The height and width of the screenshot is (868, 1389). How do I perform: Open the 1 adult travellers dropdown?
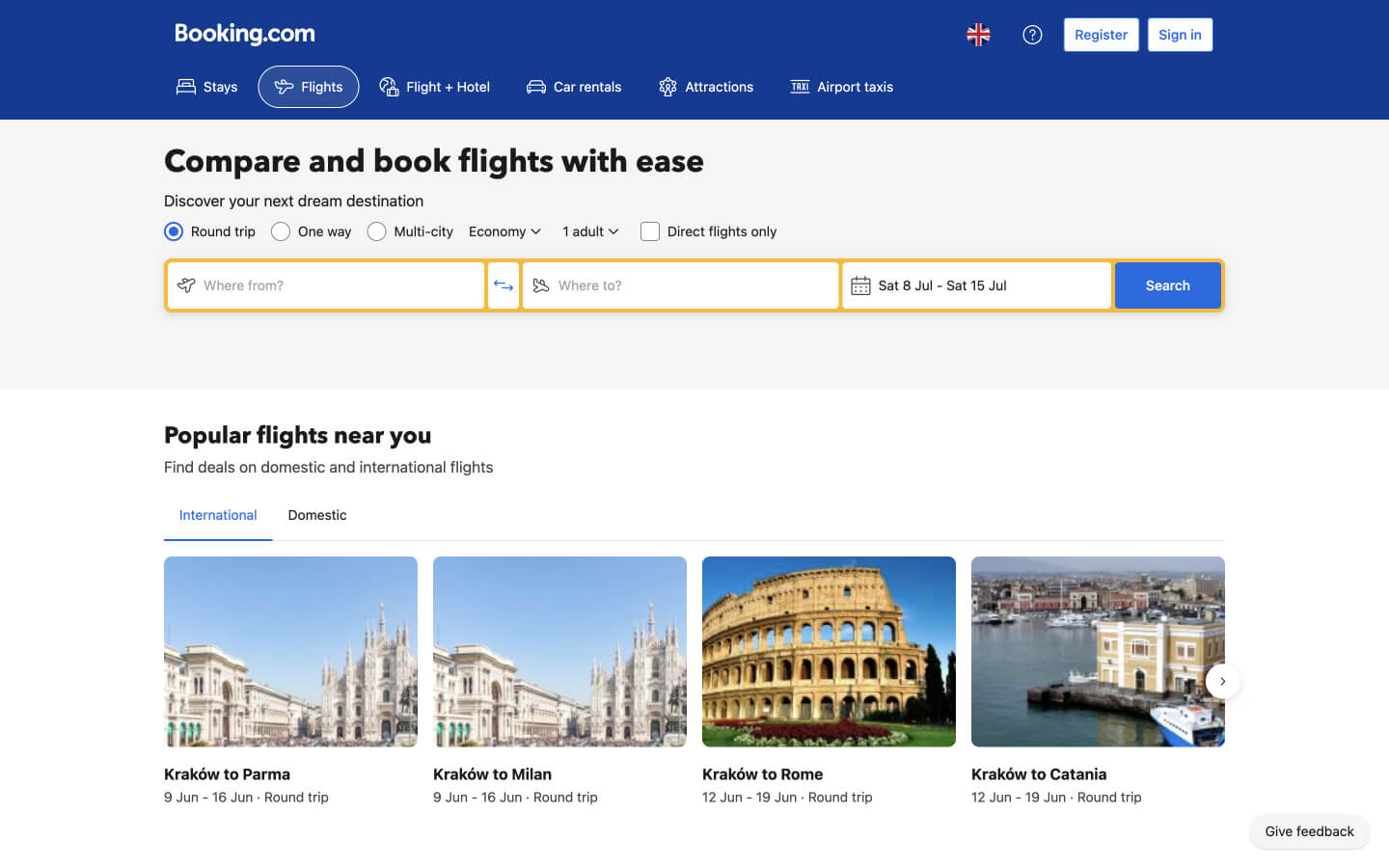pos(589,231)
